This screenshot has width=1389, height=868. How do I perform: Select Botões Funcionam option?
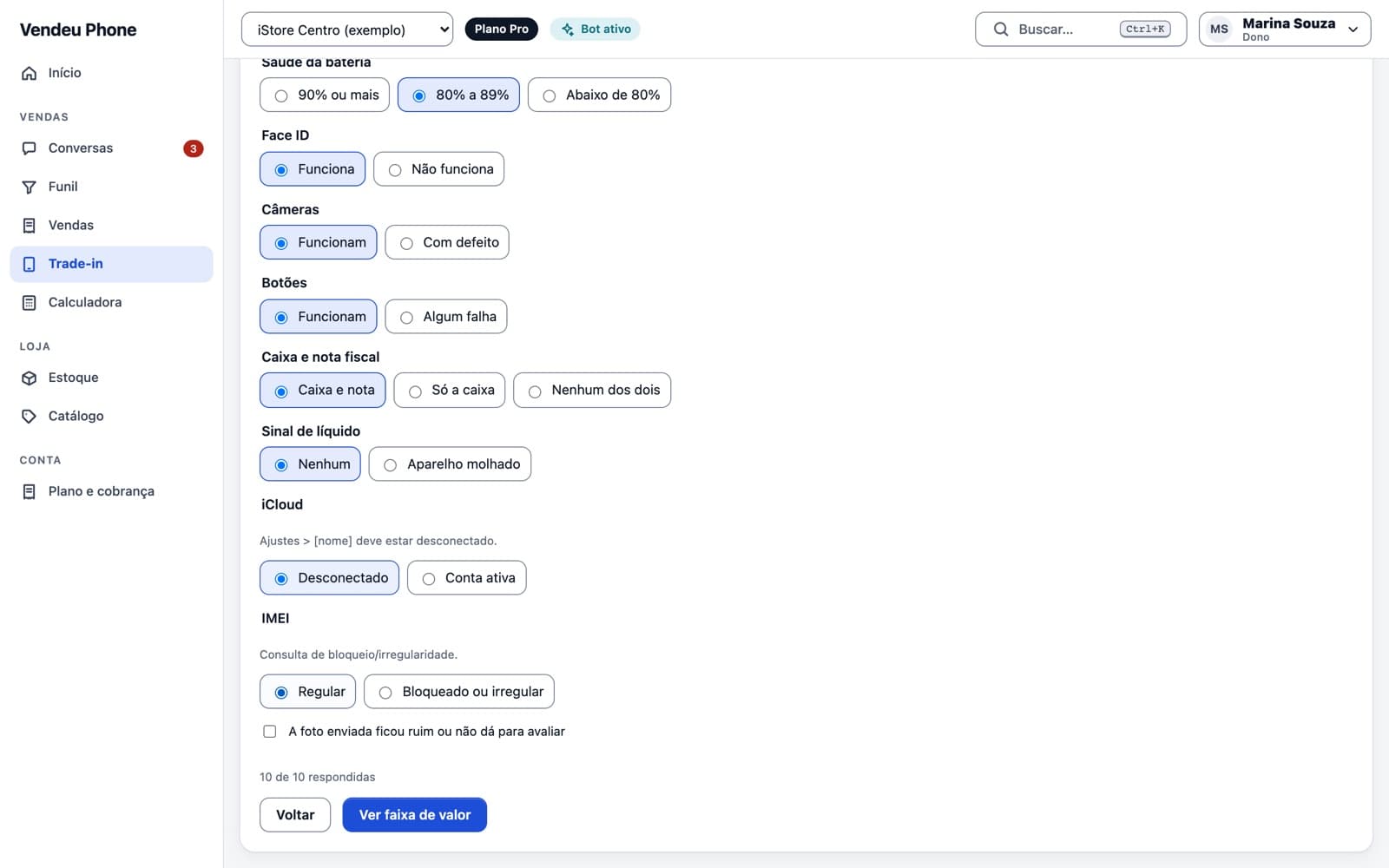(319, 317)
